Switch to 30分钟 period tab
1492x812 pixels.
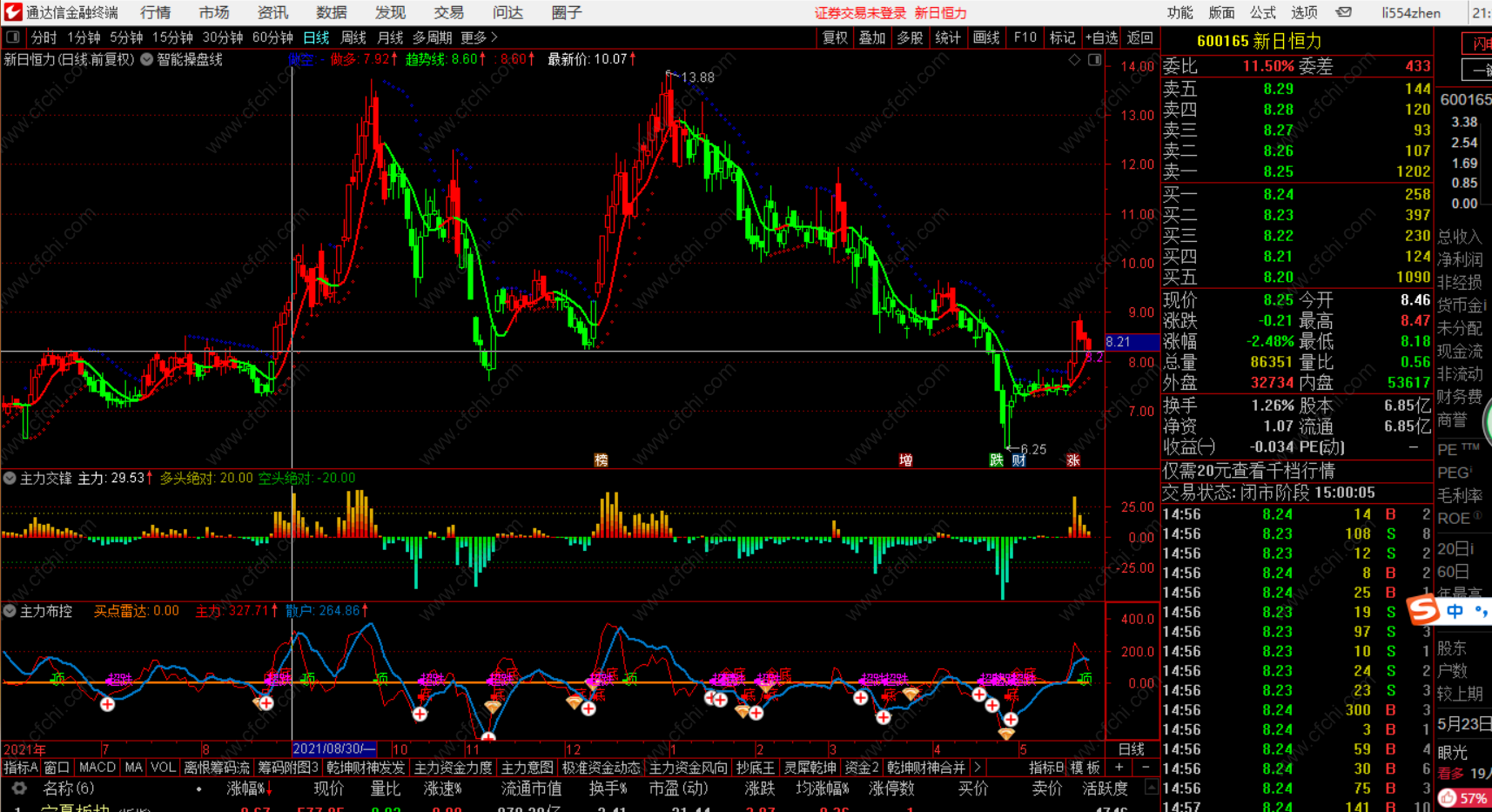click(223, 37)
